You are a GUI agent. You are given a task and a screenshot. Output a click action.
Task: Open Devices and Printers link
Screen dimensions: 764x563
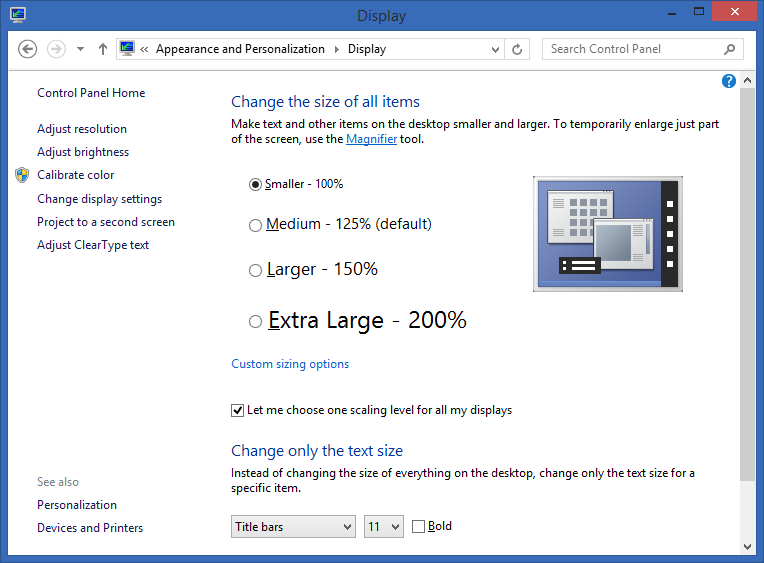click(x=90, y=527)
